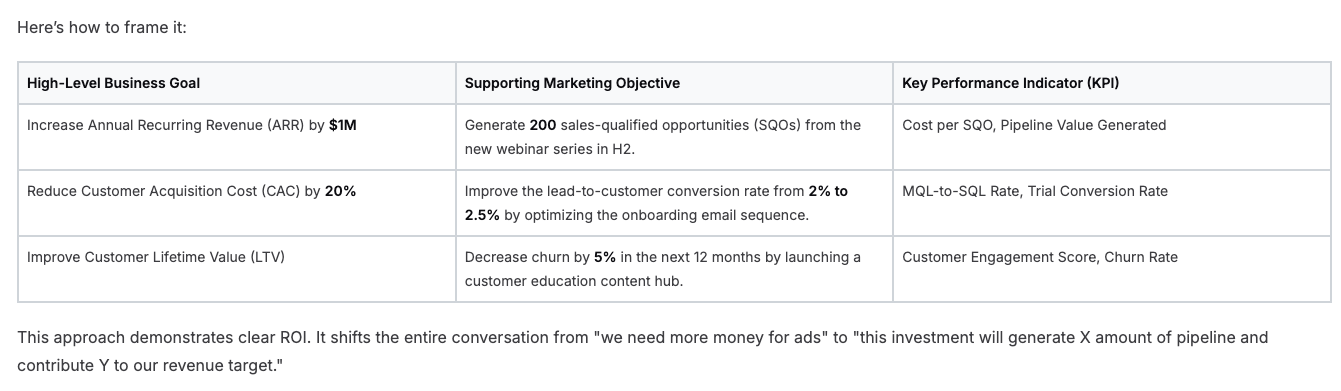
Task: Click the 'Here's how to frame it:' text
Action: point(102,27)
